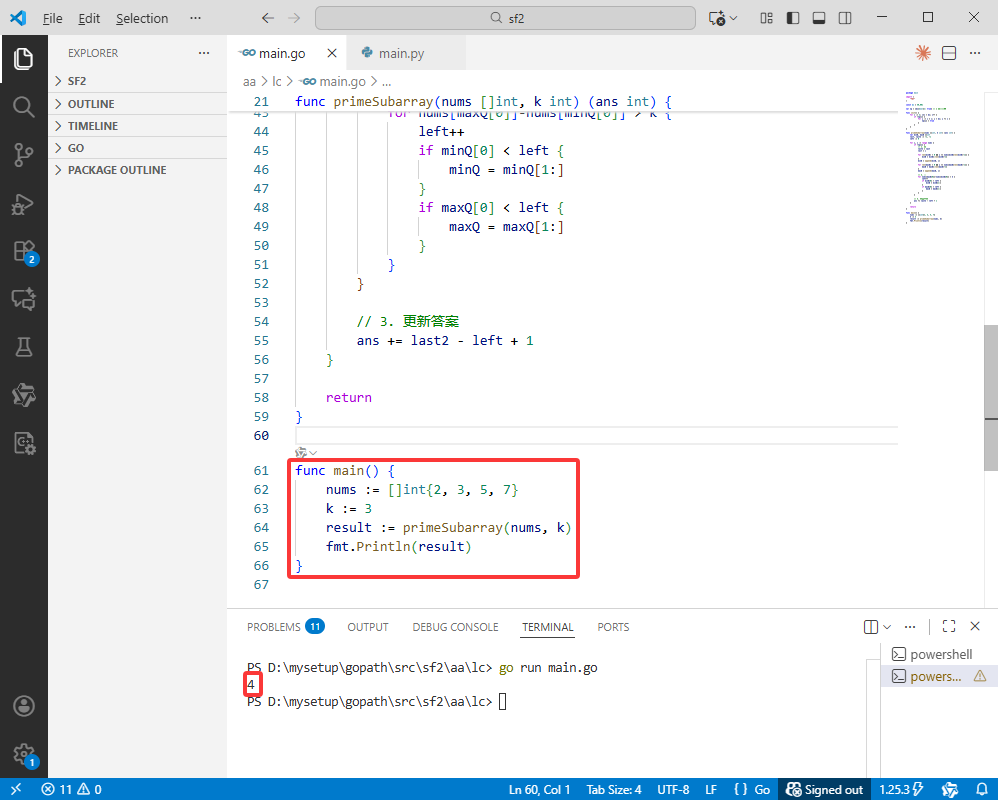Click the orange star icon in editor toolbar
The image size is (998, 800).
click(x=923, y=53)
